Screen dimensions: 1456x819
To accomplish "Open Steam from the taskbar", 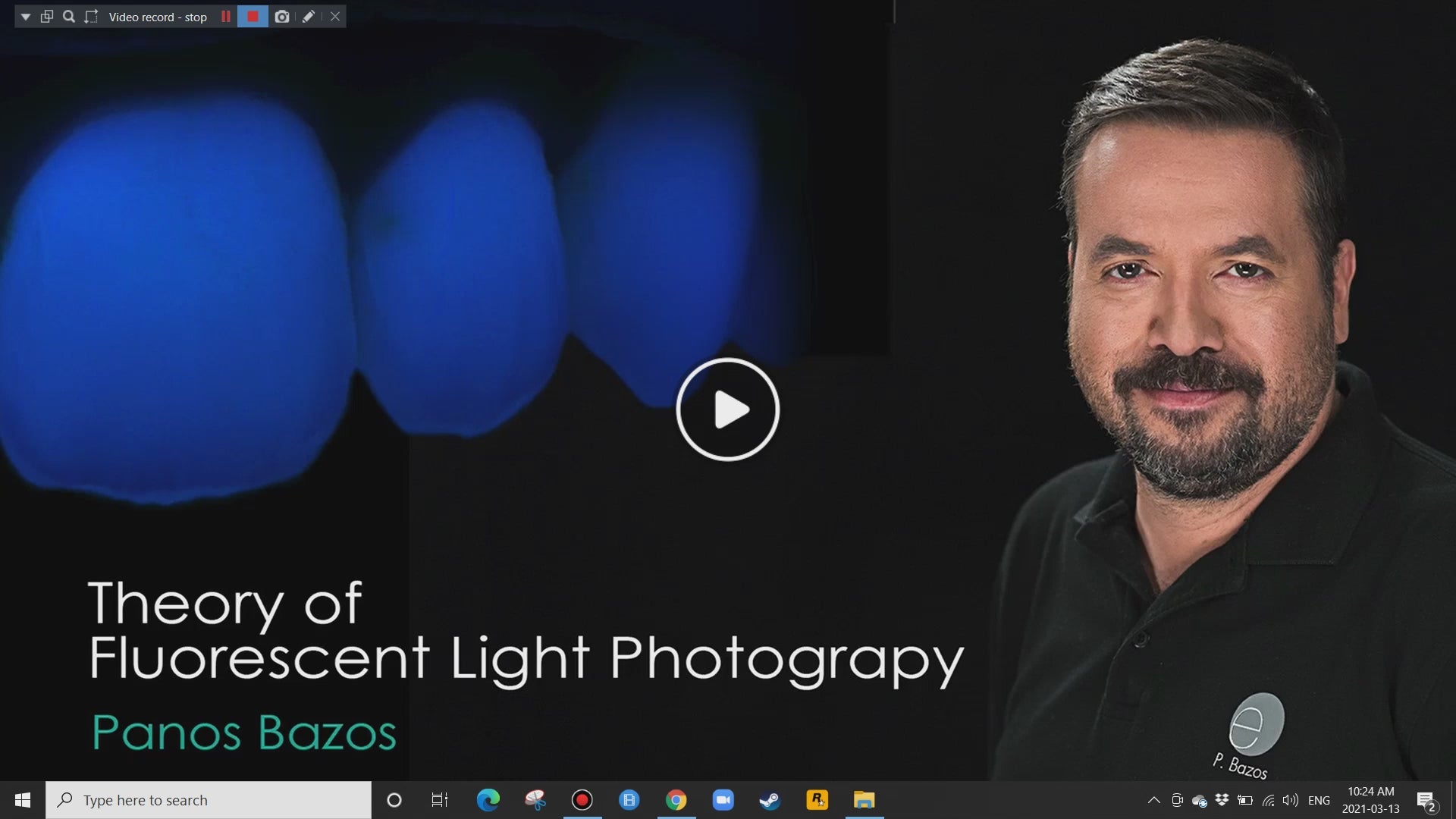I will click(x=770, y=800).
